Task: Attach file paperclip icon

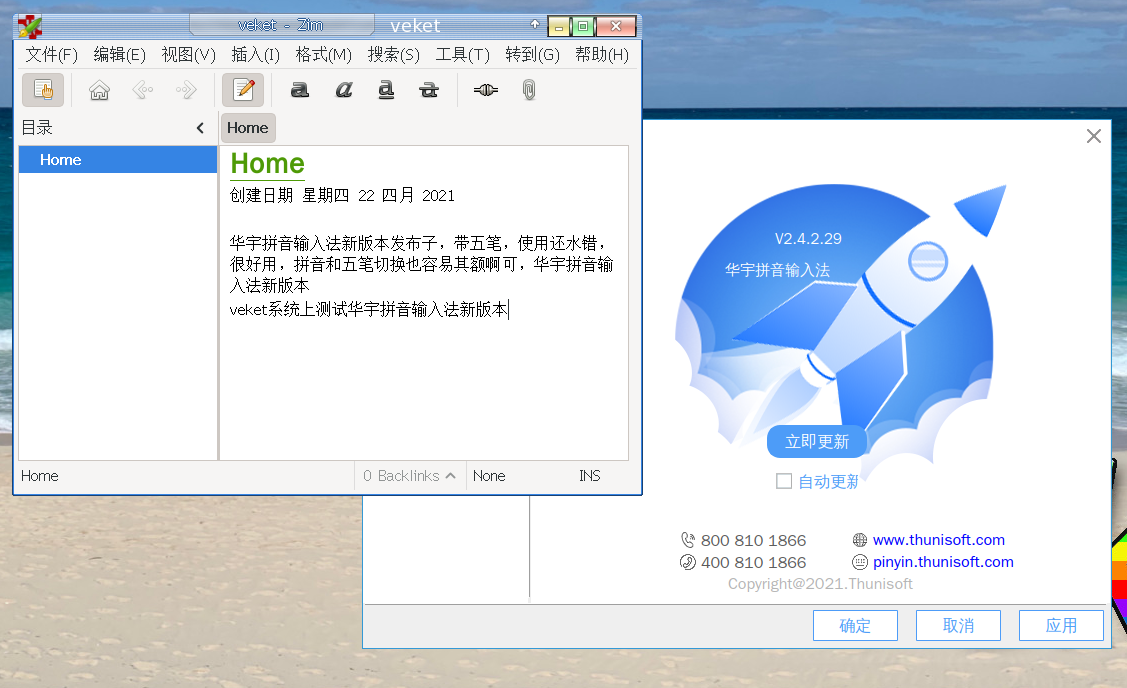Action: tap(529, 90)
